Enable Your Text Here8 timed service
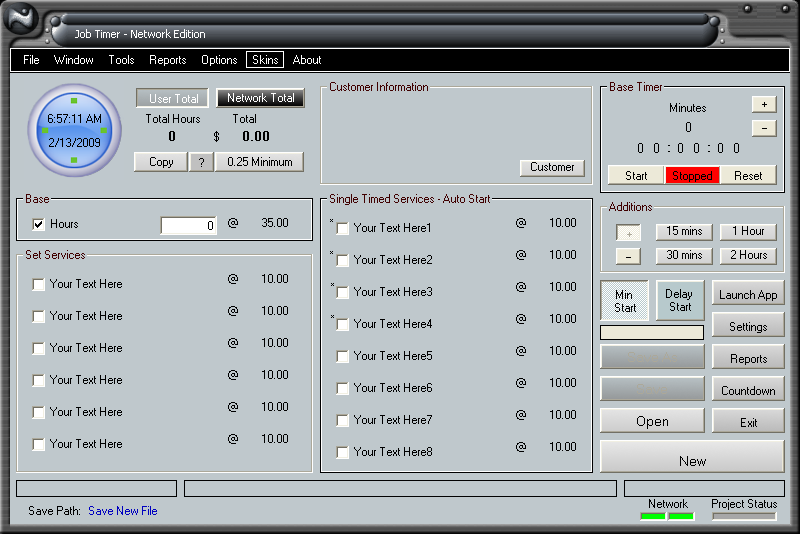The image size is (800, 534). (x=342, y=452)
